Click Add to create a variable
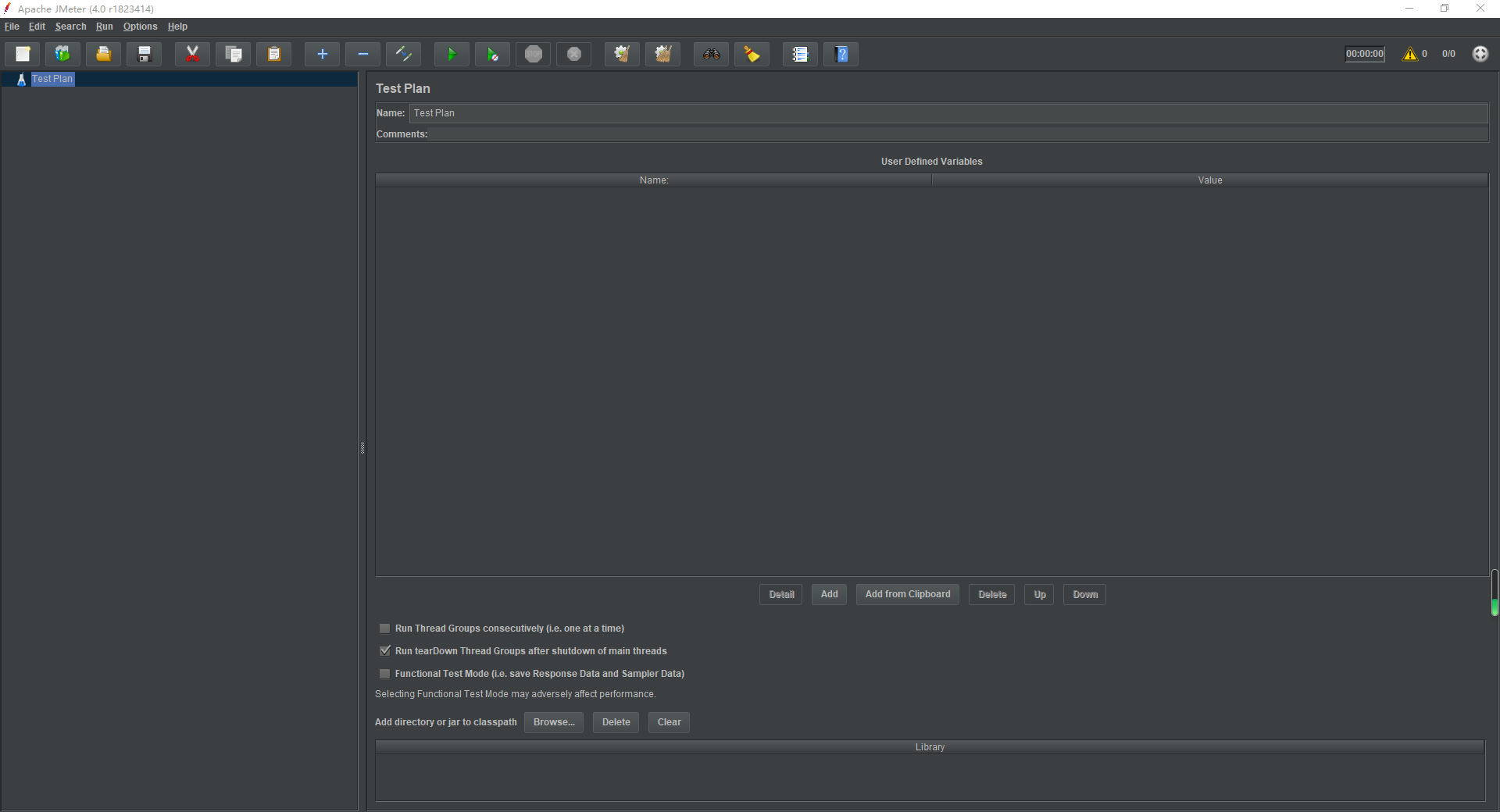This screenshot has height=812, width=1500. click(829, 595)
